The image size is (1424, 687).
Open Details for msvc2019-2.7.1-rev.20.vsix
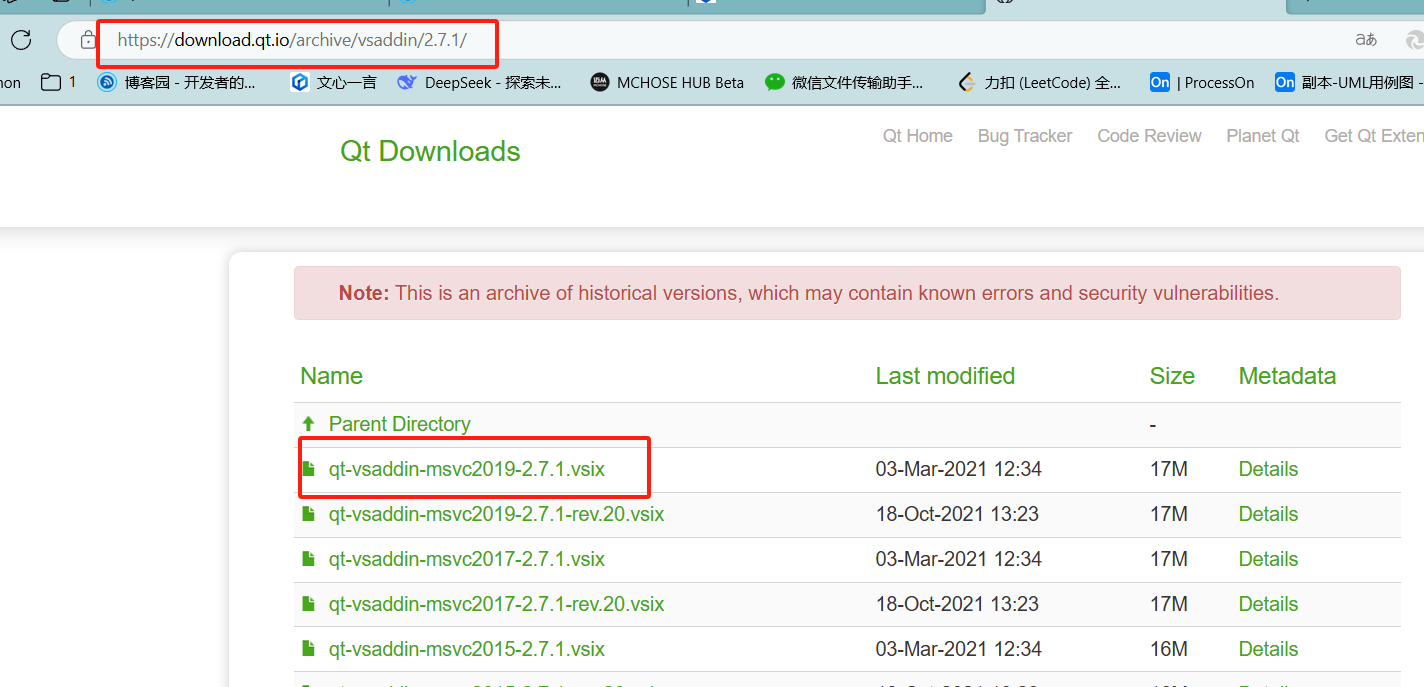point(1268,514)
